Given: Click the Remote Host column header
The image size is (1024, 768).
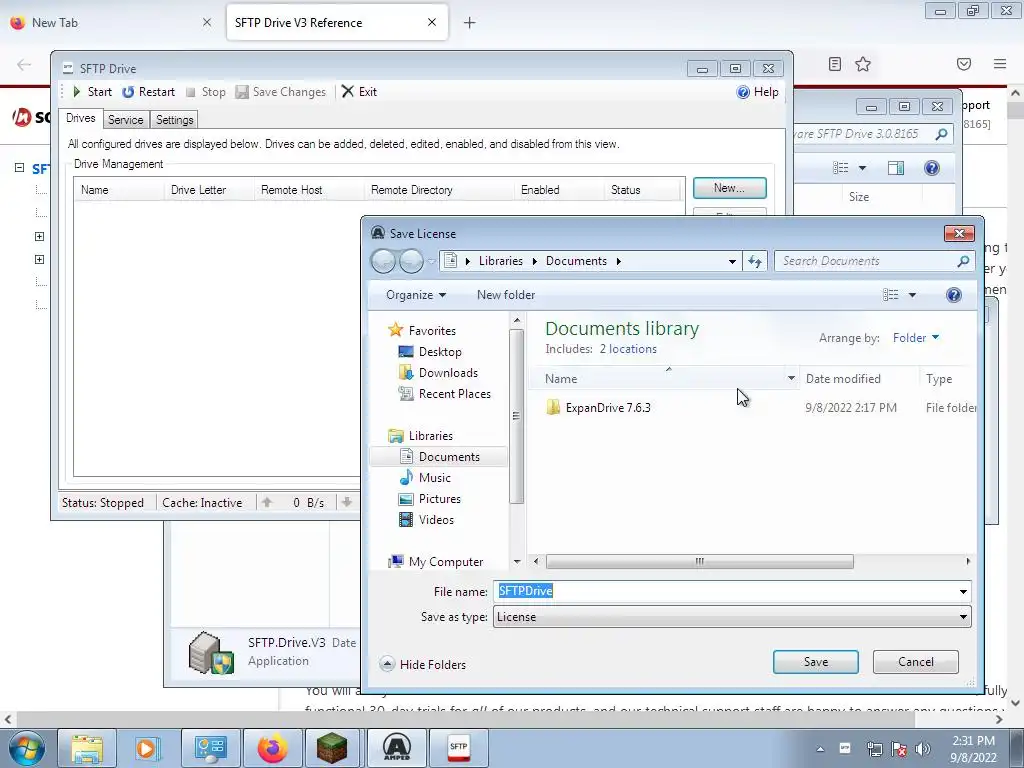Looking at the screenshot, I should coord(308,190).
